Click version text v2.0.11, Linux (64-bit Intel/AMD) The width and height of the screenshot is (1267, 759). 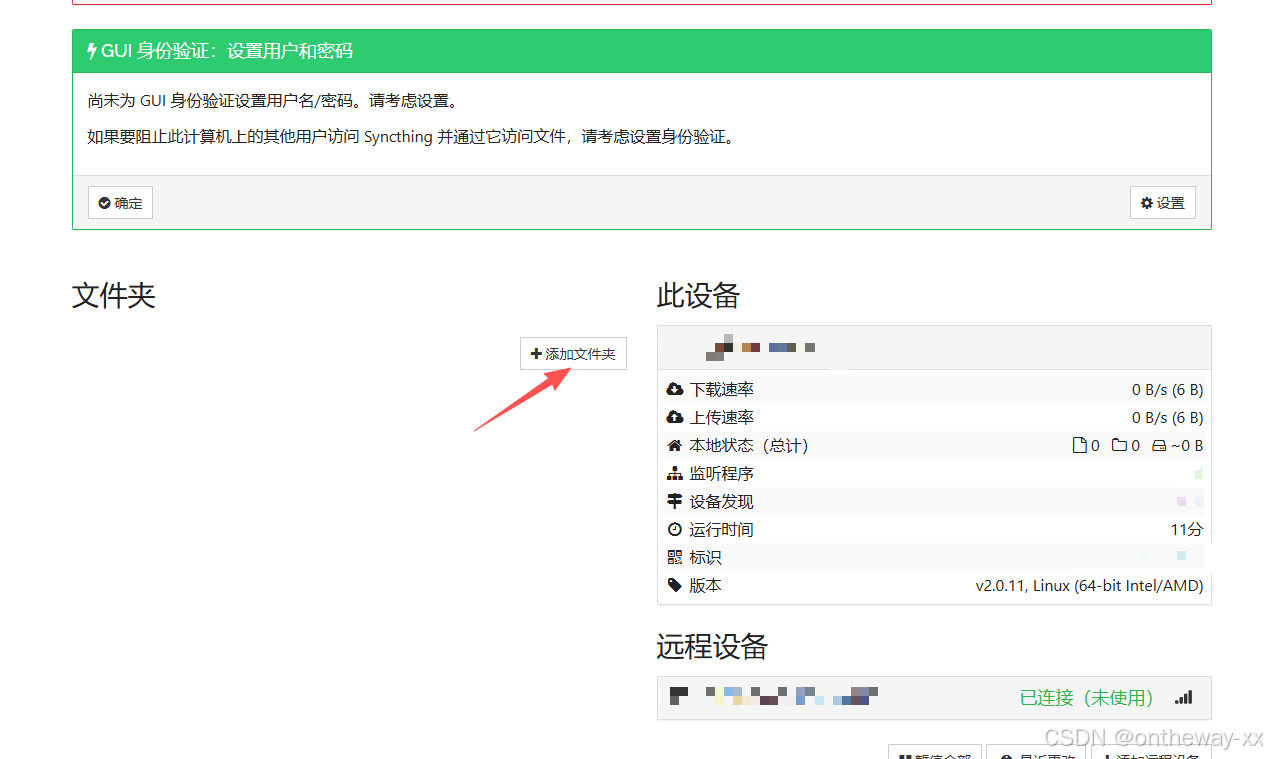[x=1089, y=585]
